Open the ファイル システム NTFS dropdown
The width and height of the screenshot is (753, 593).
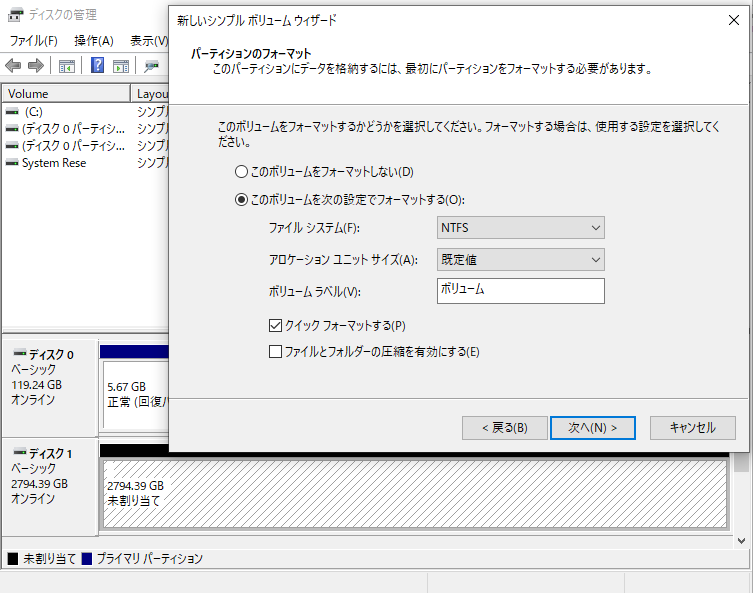tap(521, 228)
